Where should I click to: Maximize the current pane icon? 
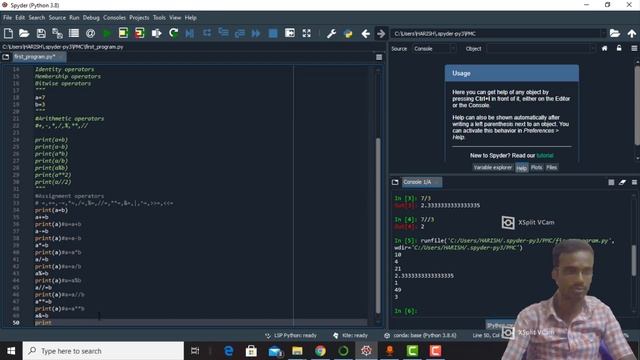coord(290,33)
